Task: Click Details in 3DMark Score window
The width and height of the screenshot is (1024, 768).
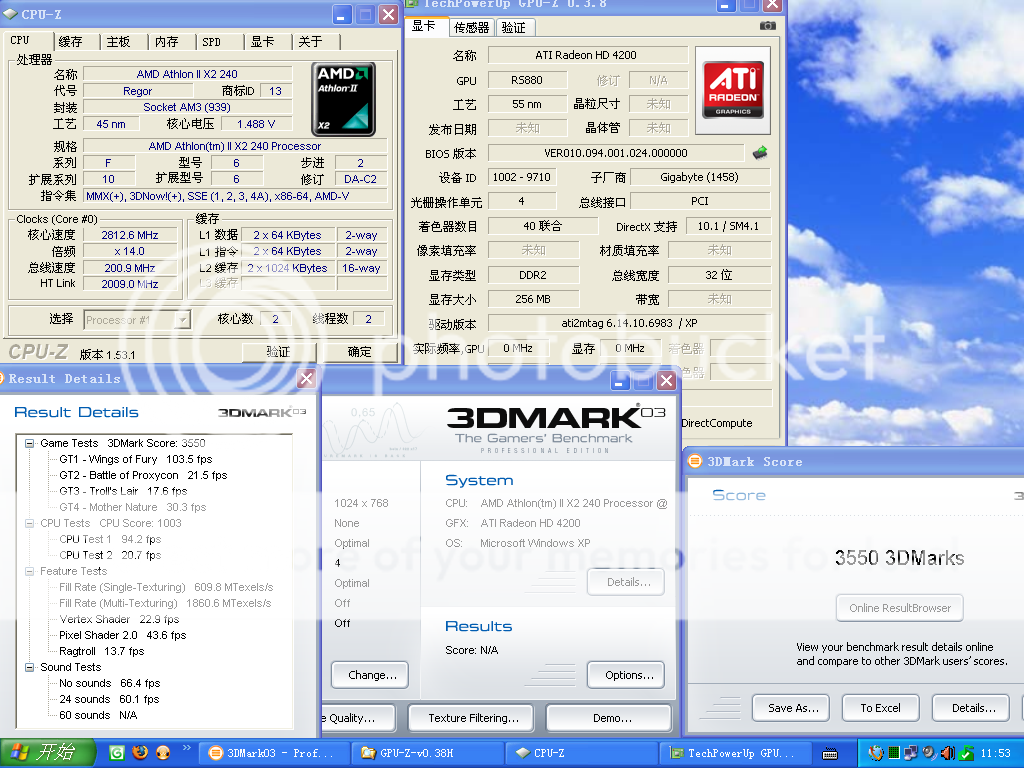Action: 971,708
